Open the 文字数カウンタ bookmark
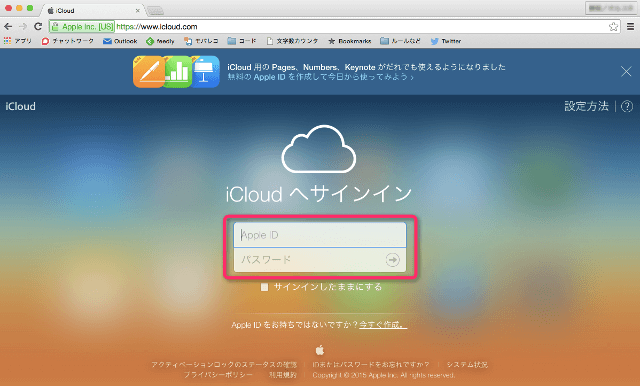 pos(292,41)
